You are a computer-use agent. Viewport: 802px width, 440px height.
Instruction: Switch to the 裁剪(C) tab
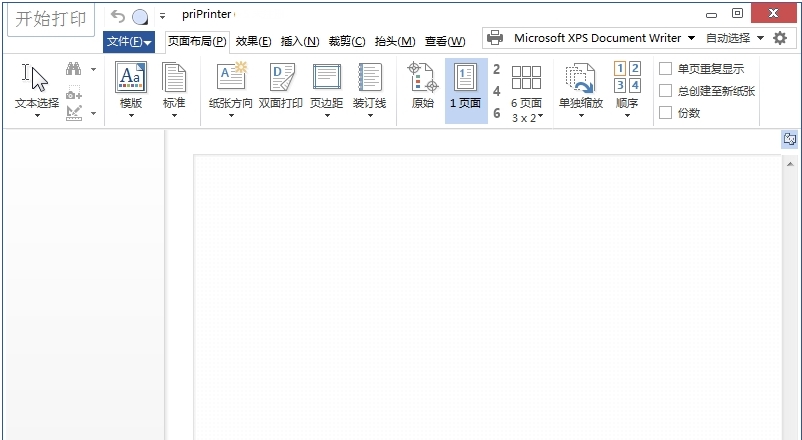pyautogui.click(x=347, y=41)
